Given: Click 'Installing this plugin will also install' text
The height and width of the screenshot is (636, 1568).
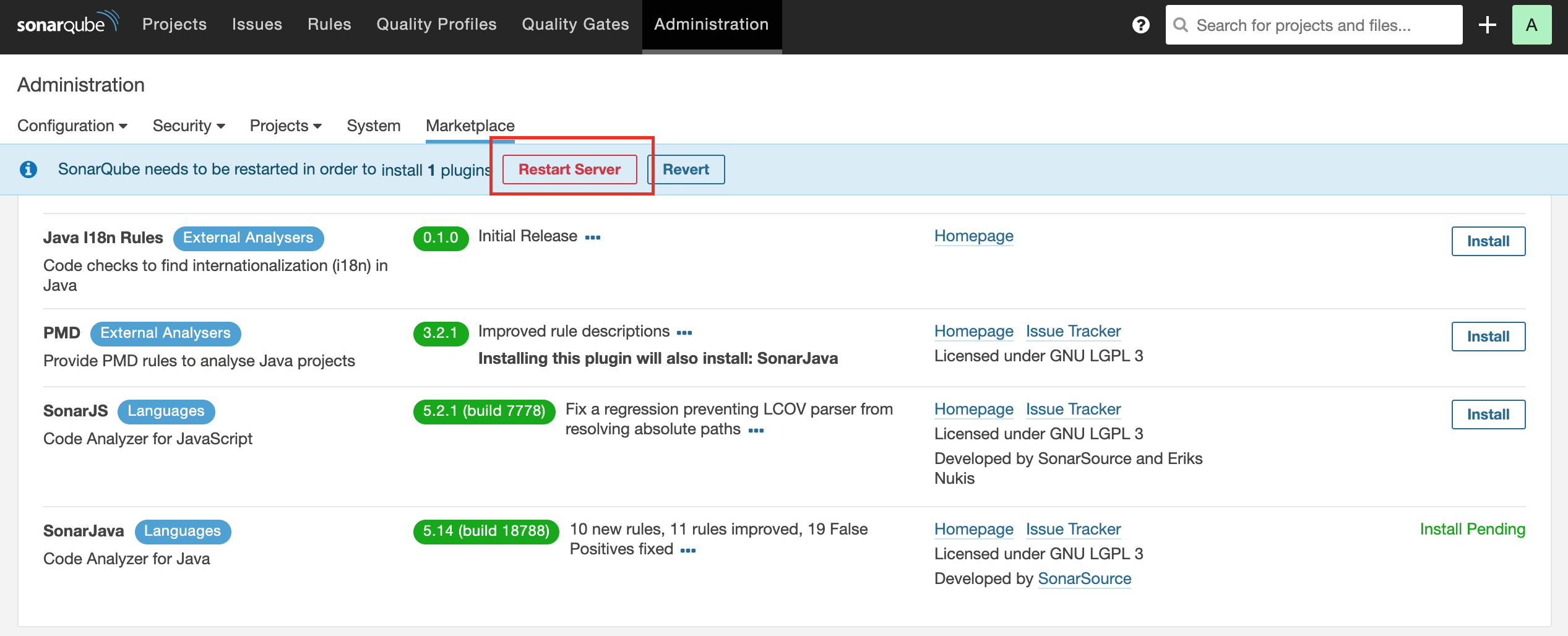Looking at the screenshot, I should [658, 359].
